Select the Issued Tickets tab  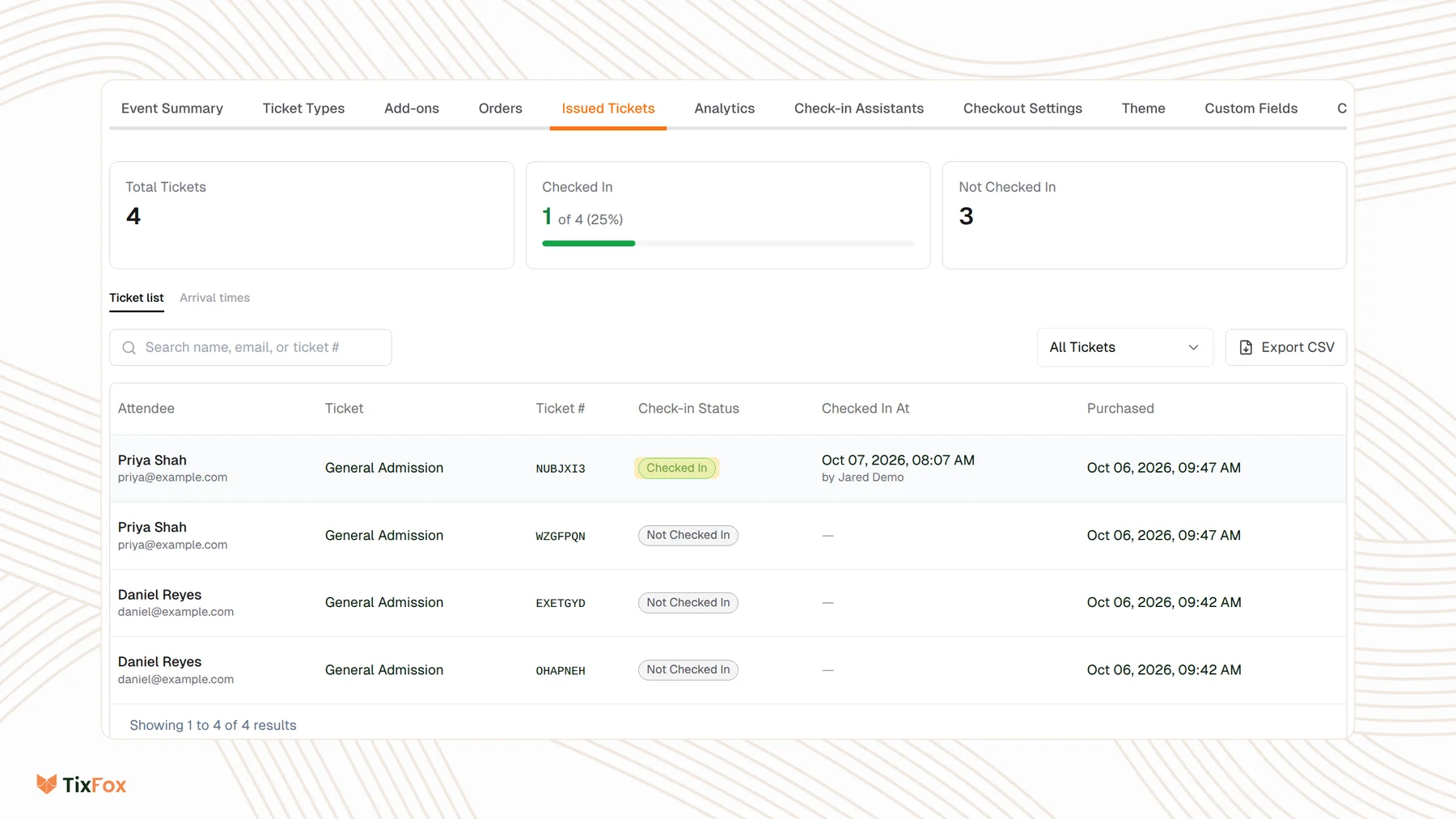pyautogui.click(x=608, y=108)
